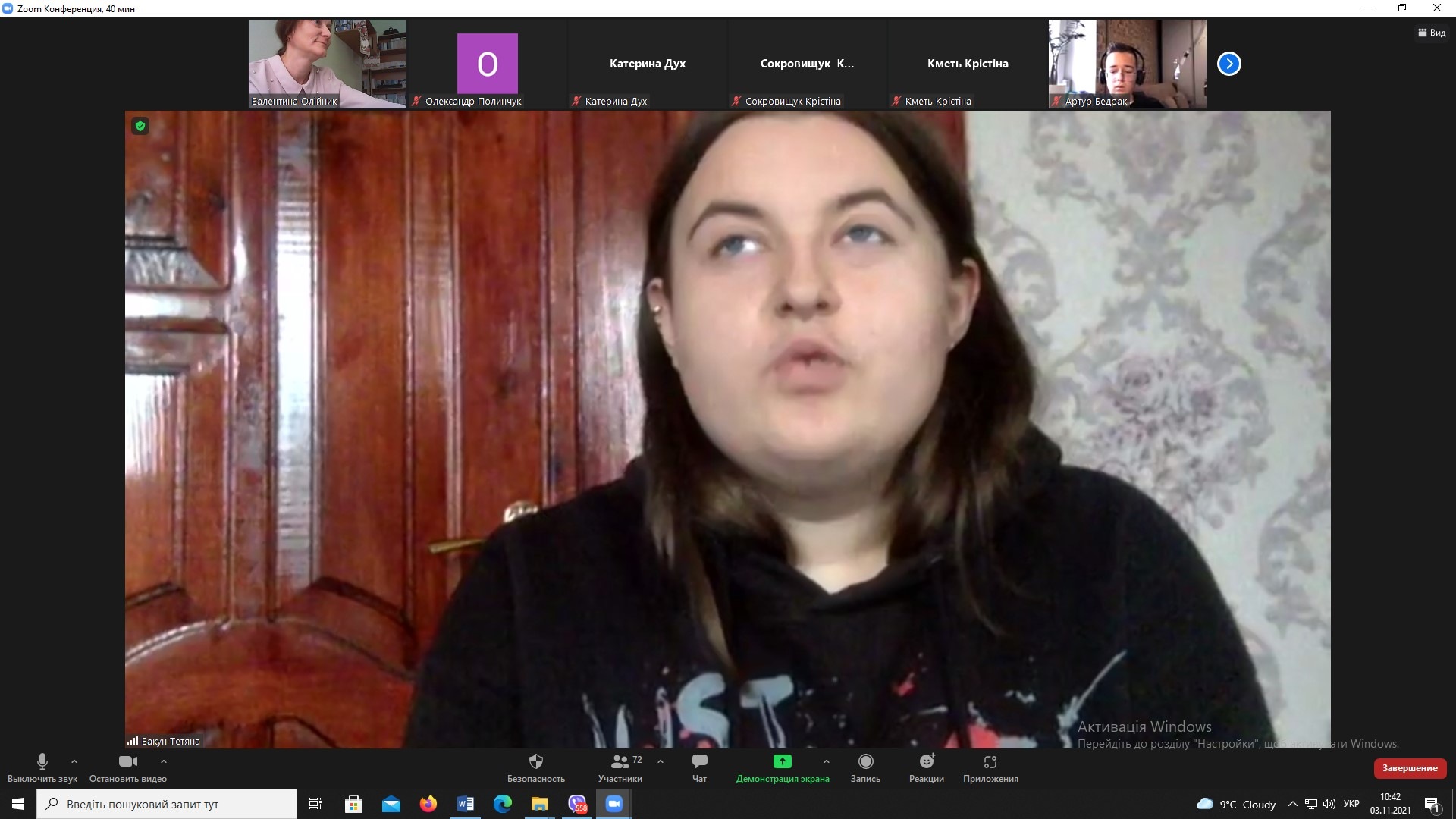This screenshot has width=1456, height=819.
Task: Open the Apps (Приложения) icon
Action: coord(990,762)
